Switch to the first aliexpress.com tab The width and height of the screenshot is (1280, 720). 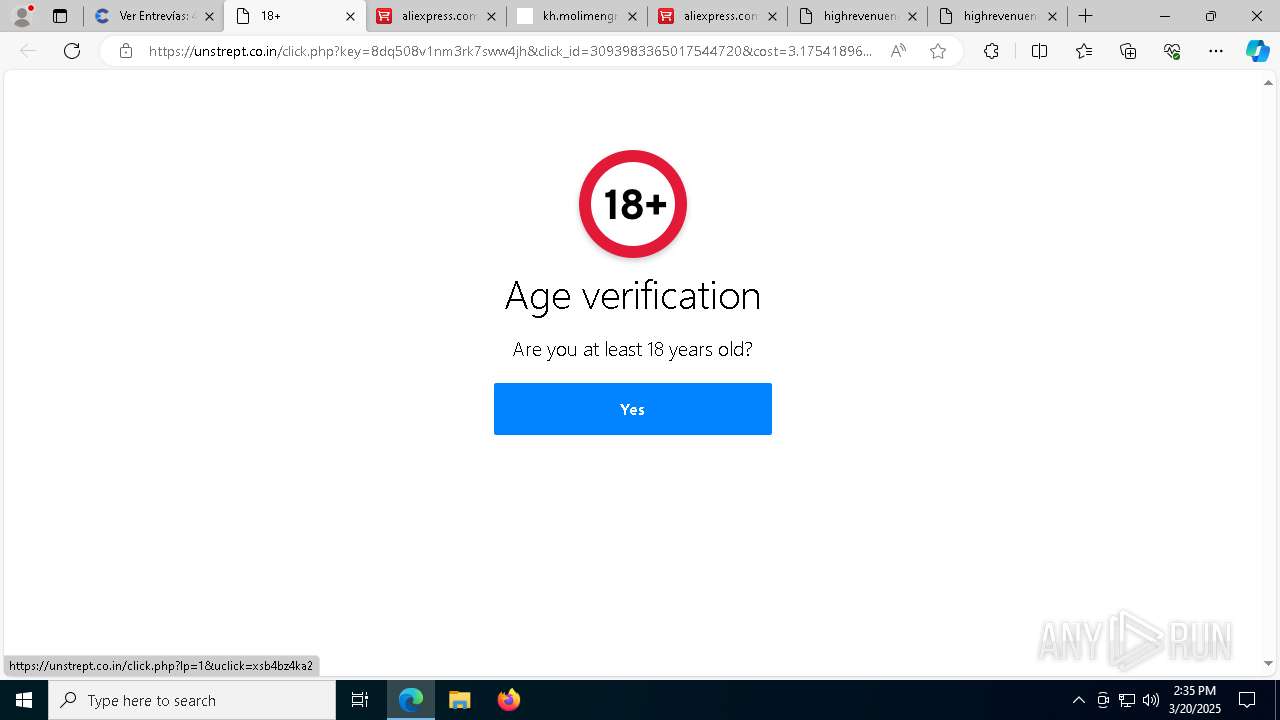436,16
